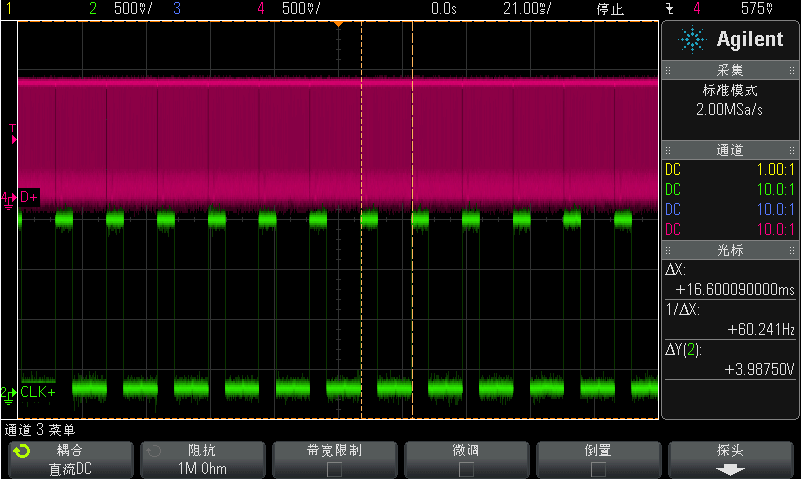Open the 阻抗 impedance 1M Ohm softkey
Image resolution: width=801 pixels, height=479 pixels.
coord(201,459)
